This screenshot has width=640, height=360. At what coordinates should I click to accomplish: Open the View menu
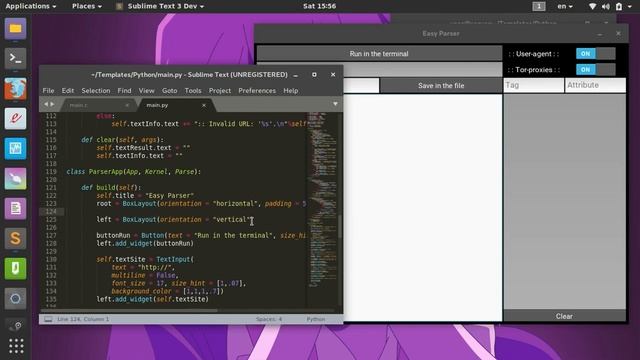pyautogui.click(x=146, y=91)
